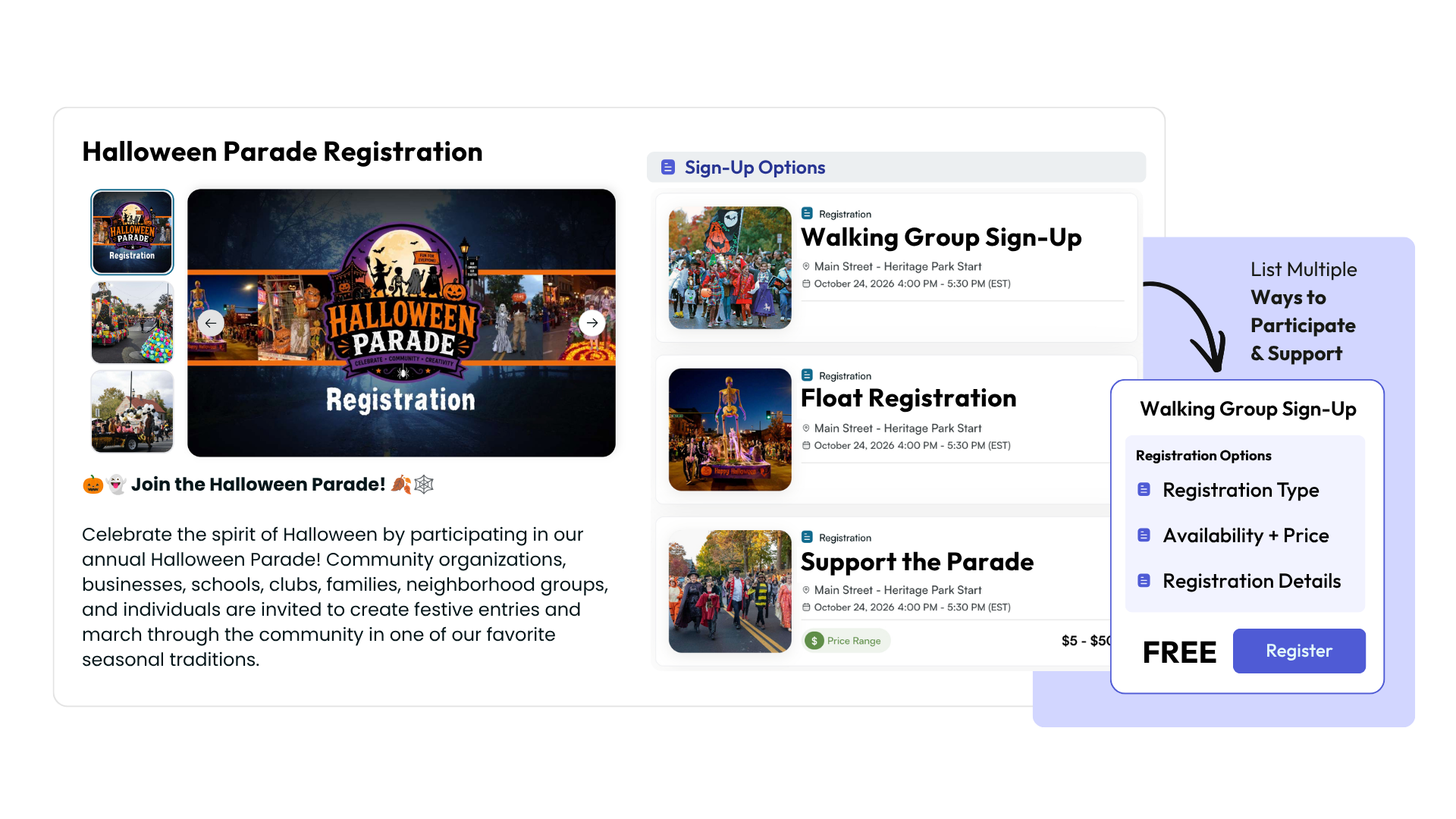This screenshot has height=819, width=1456.
Task: Select the Registration Details option text
Action: pyautogui.click(x=1252, y=582)
